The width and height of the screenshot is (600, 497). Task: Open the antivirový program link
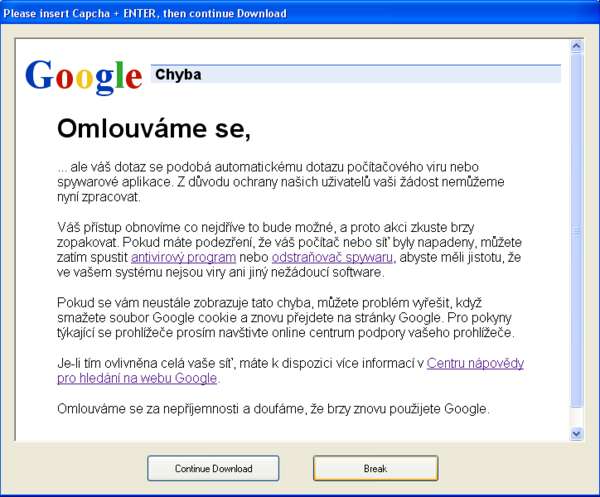(183, 257)
